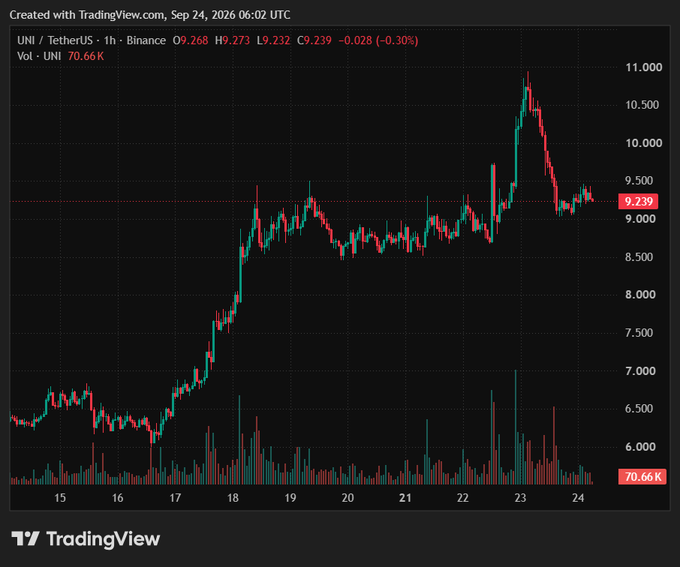Click the close value C9.239
Viewport: 680px width, 567px height.
click(x=314, y=40)
